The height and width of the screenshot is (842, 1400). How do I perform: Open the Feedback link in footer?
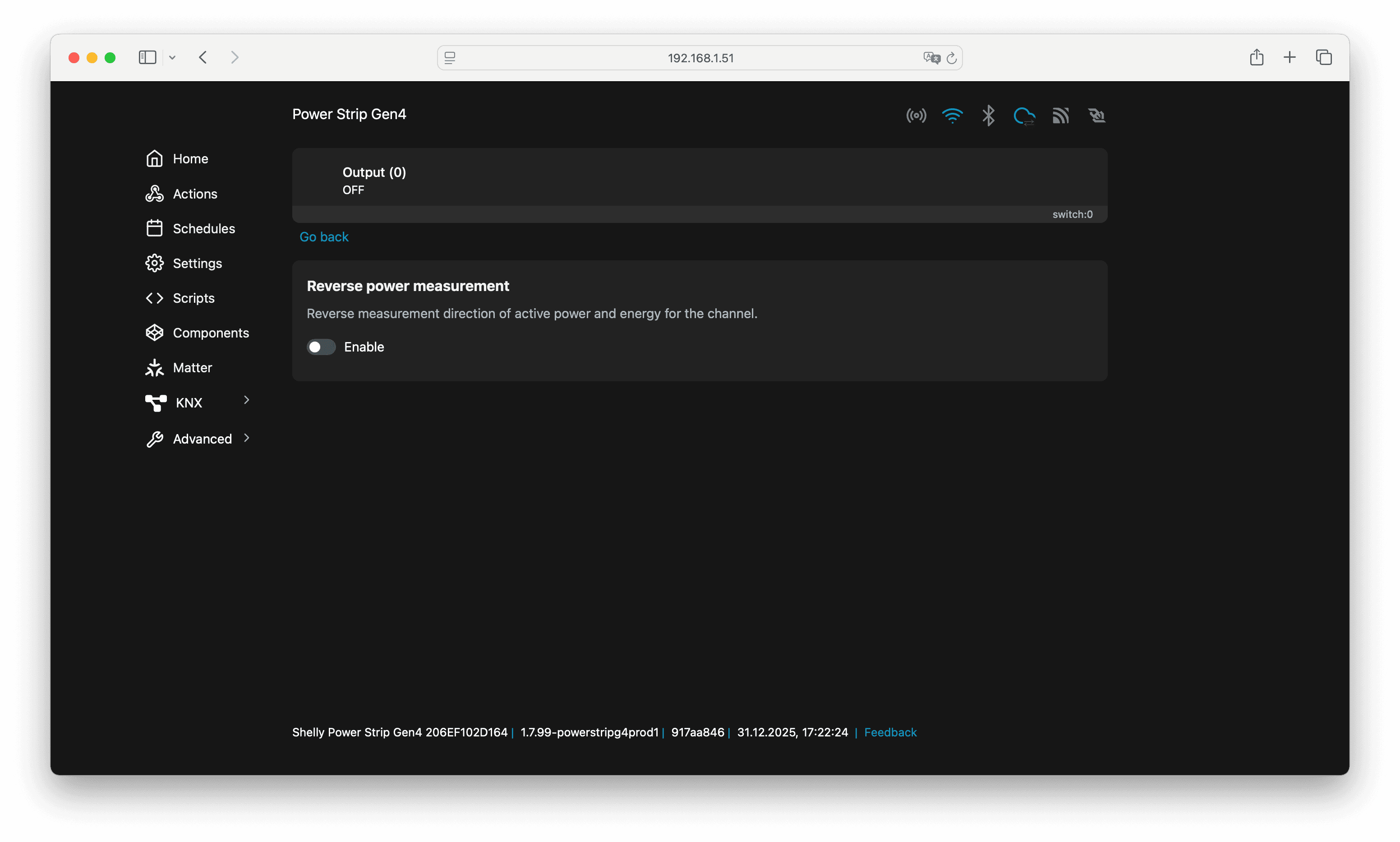click(890, 732)
